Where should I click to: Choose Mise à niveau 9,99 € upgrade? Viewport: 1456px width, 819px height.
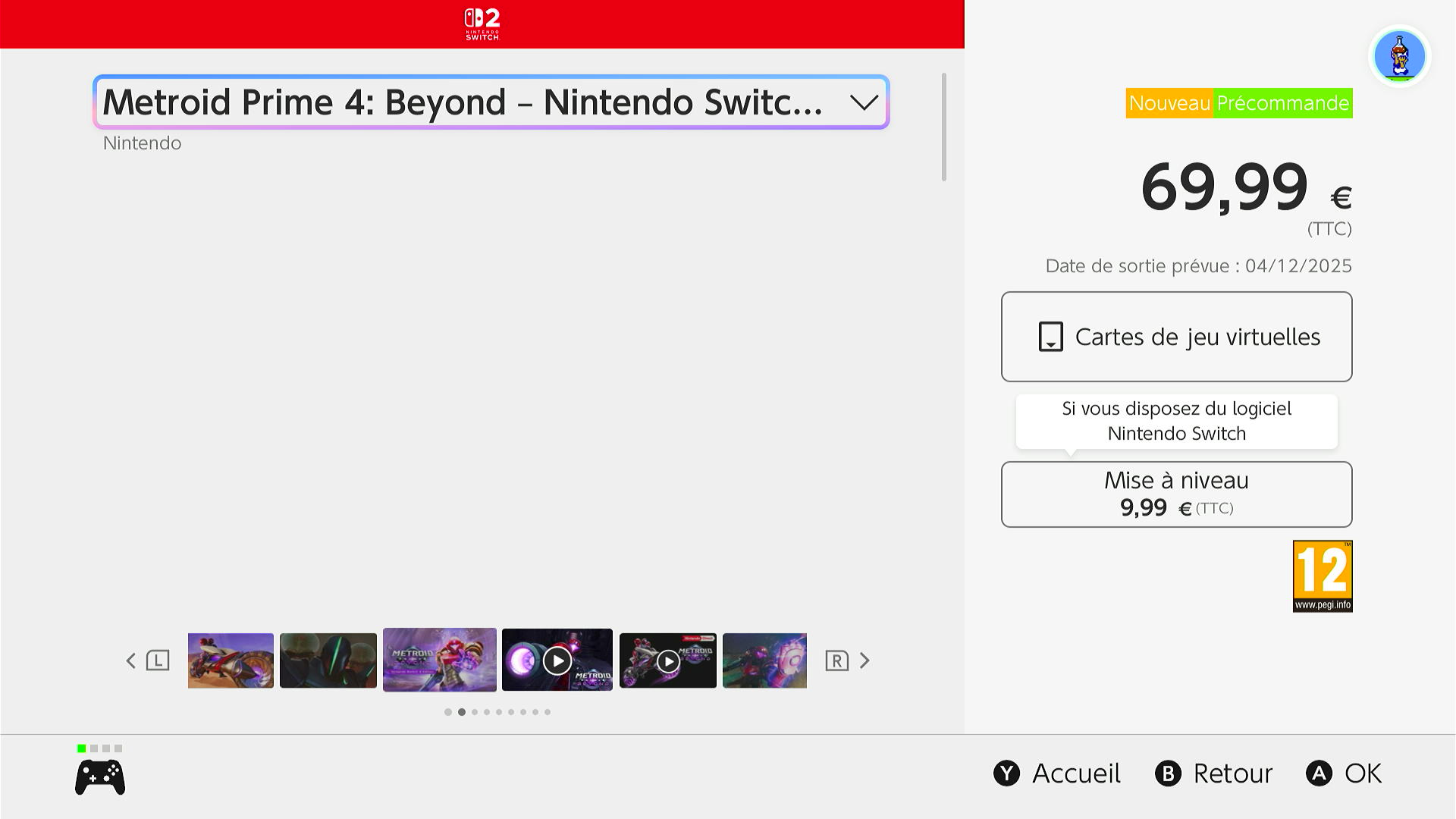pyautogui.click(x=1176, y=494)
